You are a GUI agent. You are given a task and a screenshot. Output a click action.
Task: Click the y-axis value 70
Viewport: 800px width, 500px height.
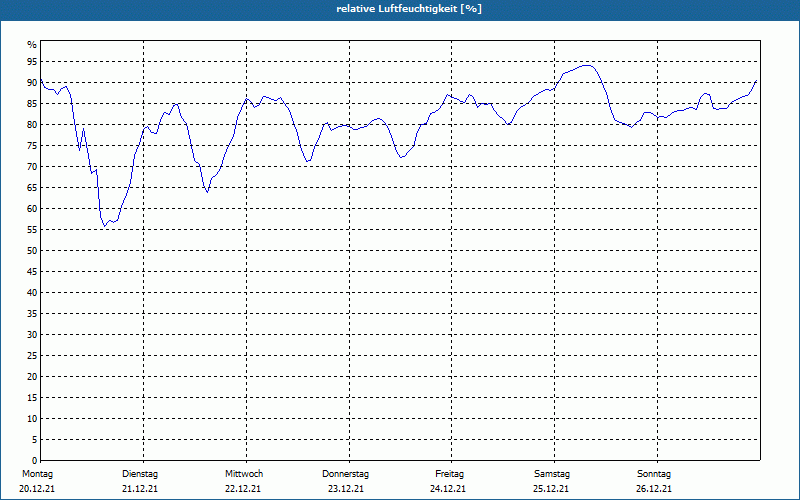pyautogui.click(x=32, y=167)
